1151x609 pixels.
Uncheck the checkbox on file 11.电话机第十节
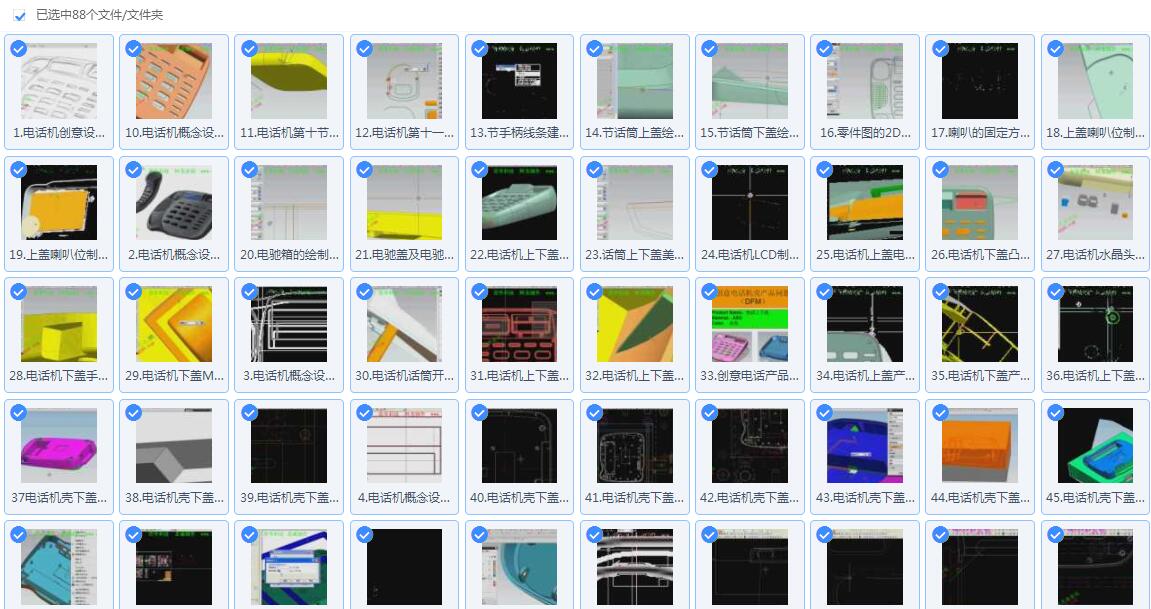click(250, 49)
